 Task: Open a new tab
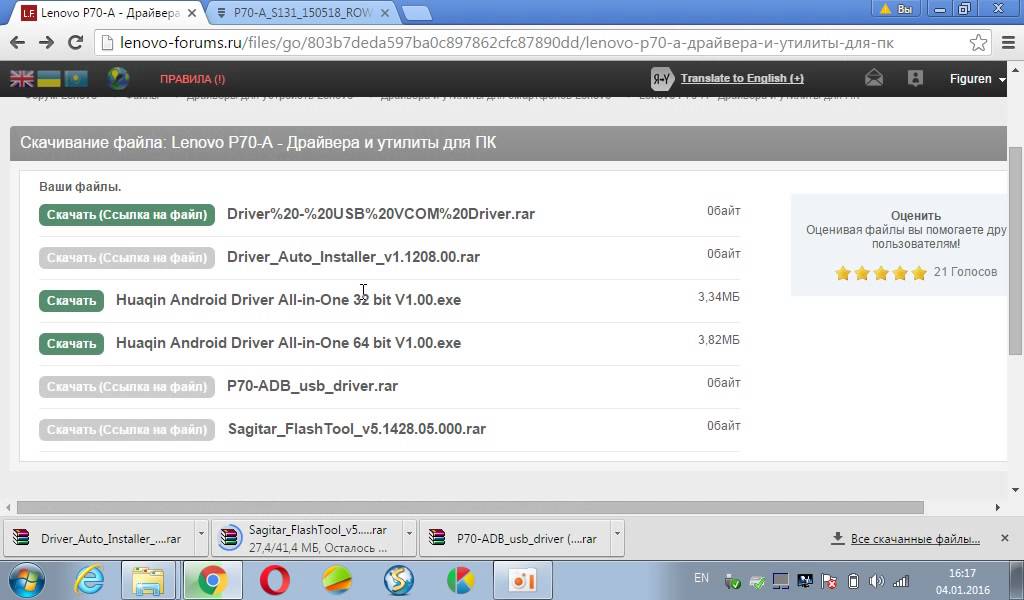415,12
